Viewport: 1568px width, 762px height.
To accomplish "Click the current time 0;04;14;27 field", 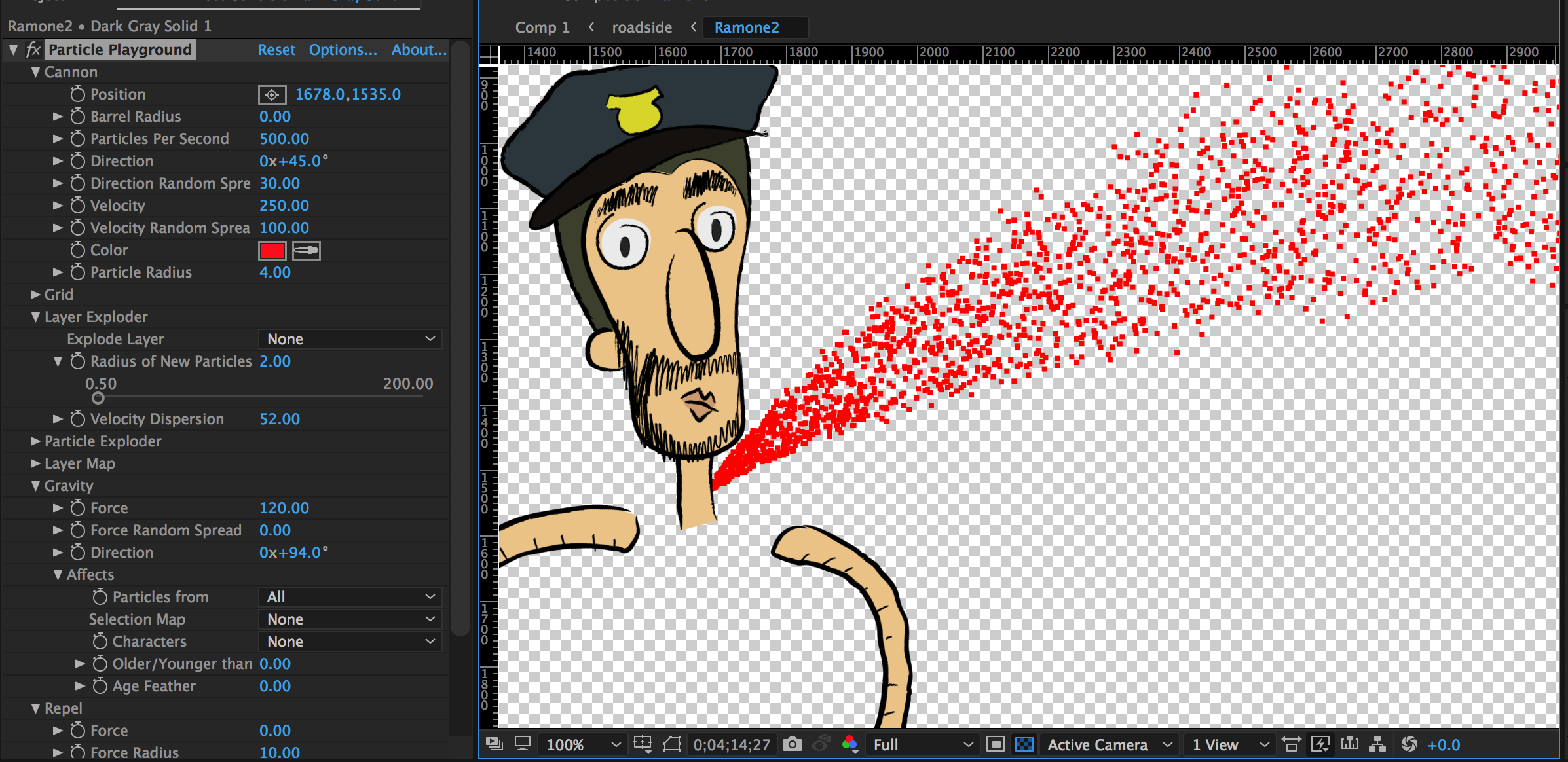I will coord(732,745).
